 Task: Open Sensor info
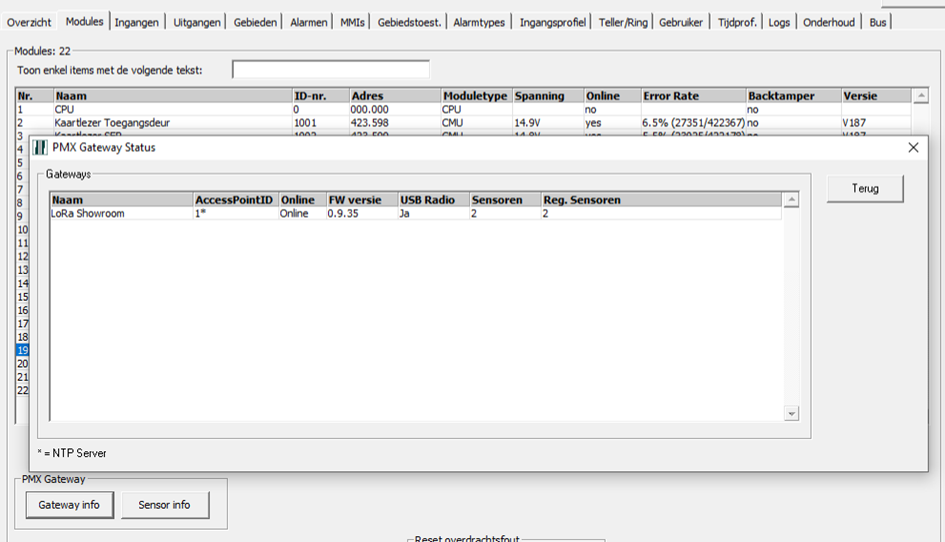[165, 505]
